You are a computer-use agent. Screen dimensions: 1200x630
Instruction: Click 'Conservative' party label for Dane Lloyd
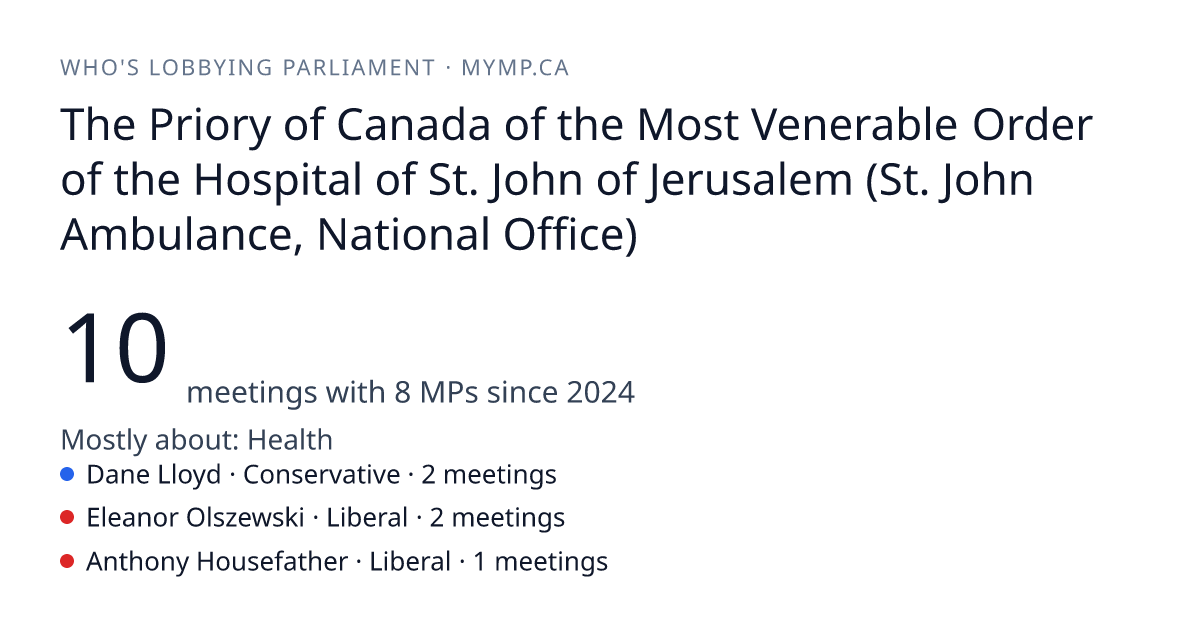[x=321, y=474]
